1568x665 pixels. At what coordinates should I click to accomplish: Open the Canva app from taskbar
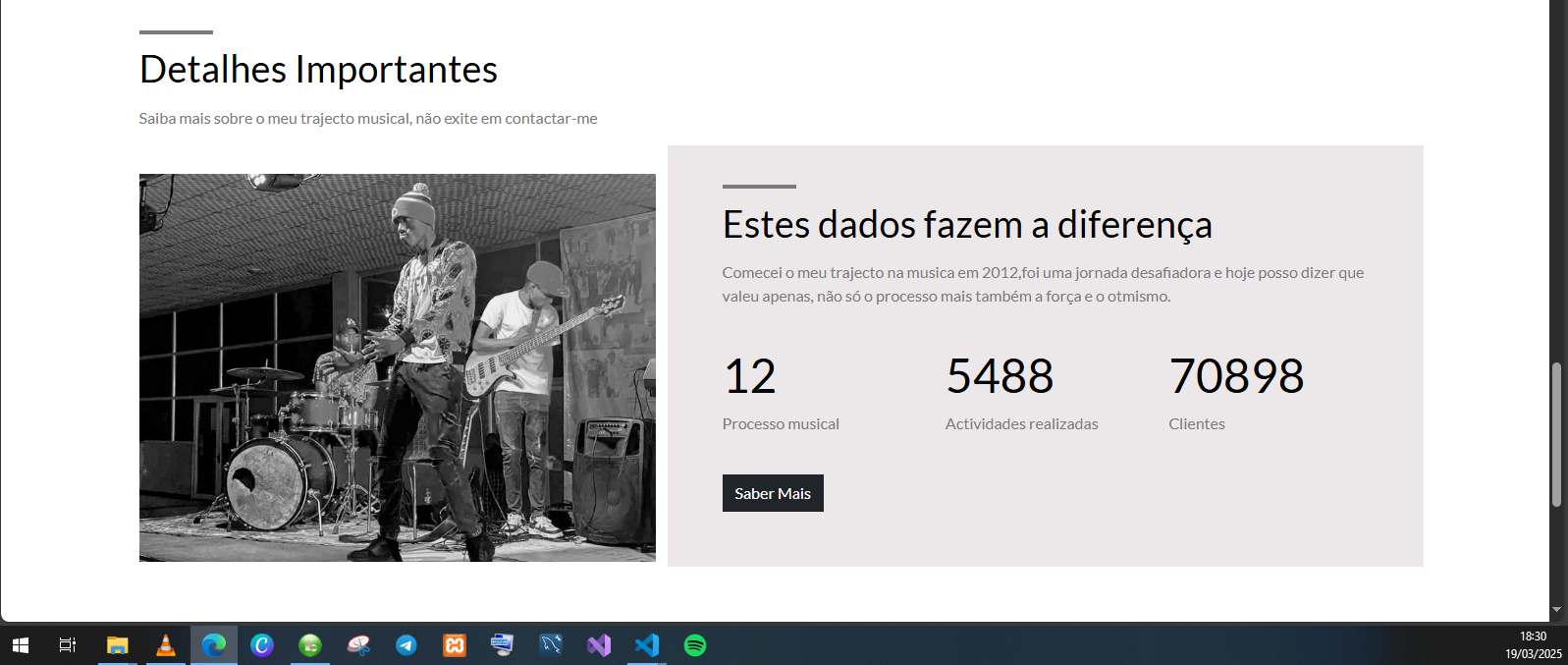click(262, 645)
